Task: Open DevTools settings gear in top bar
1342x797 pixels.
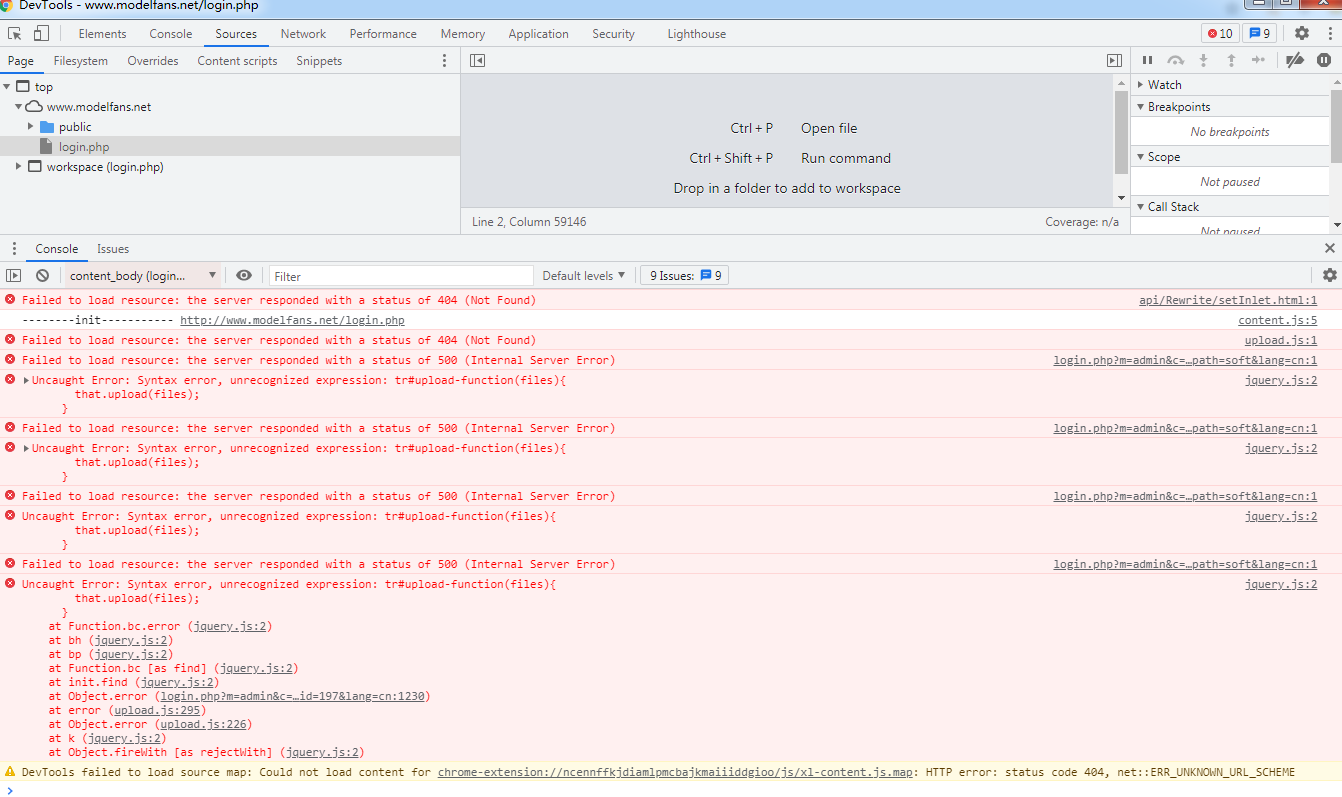Action: (1302, 33)
